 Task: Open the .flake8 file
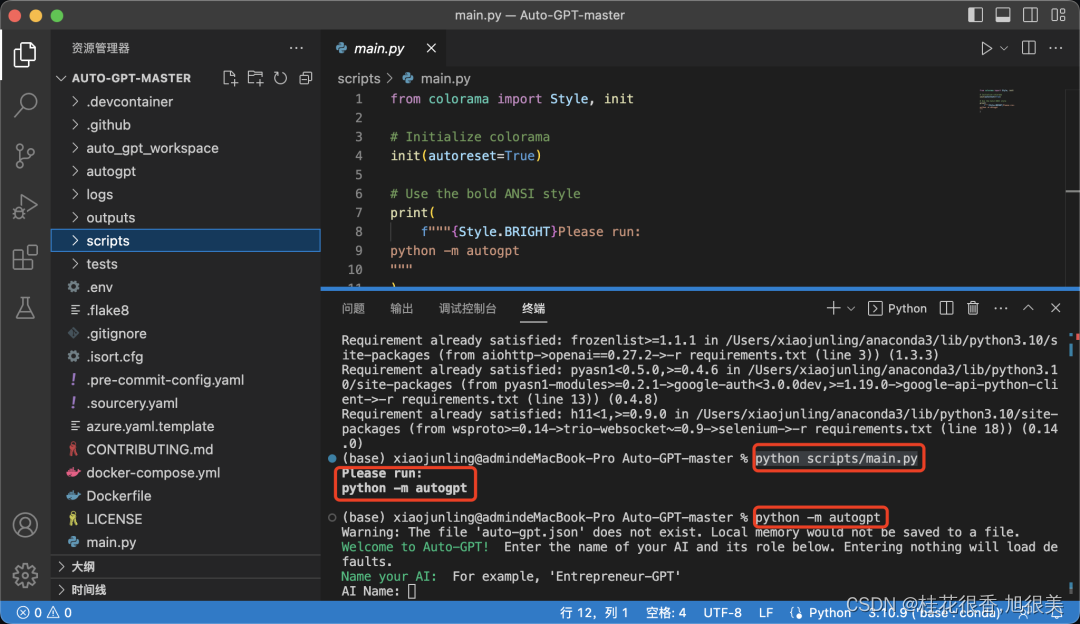pos(186,310)
